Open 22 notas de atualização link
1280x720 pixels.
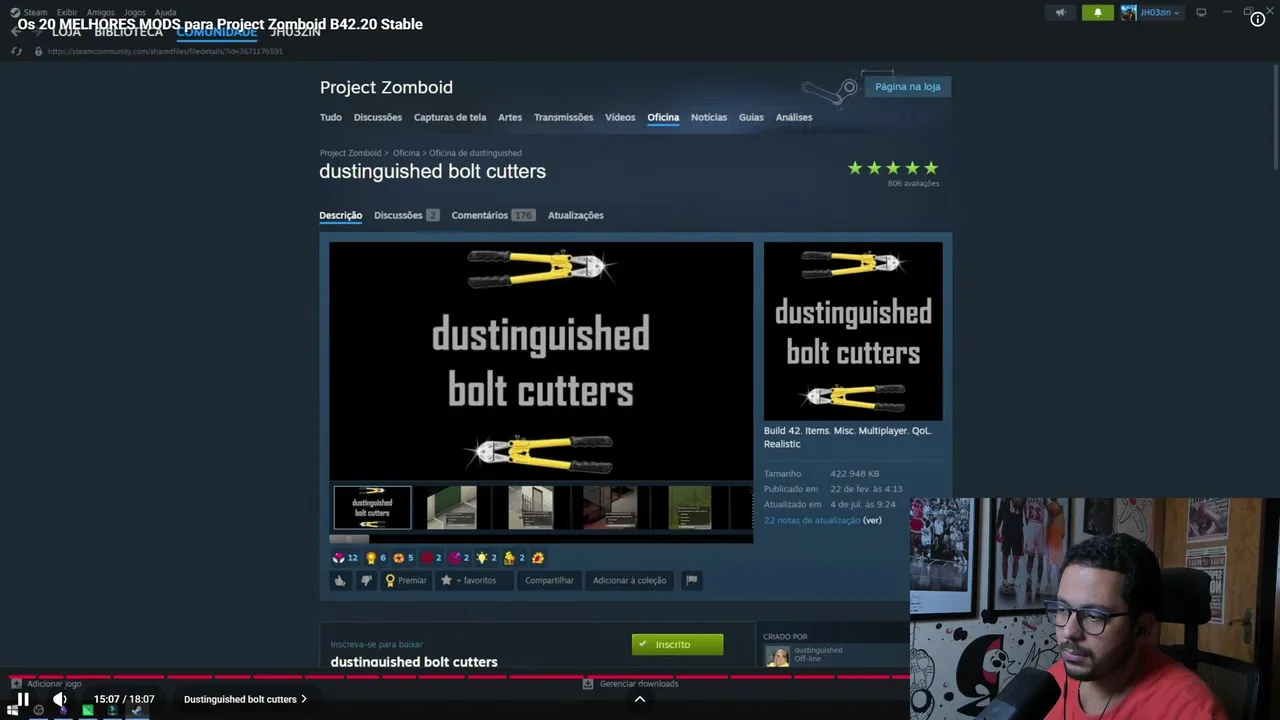coord(812,520)
